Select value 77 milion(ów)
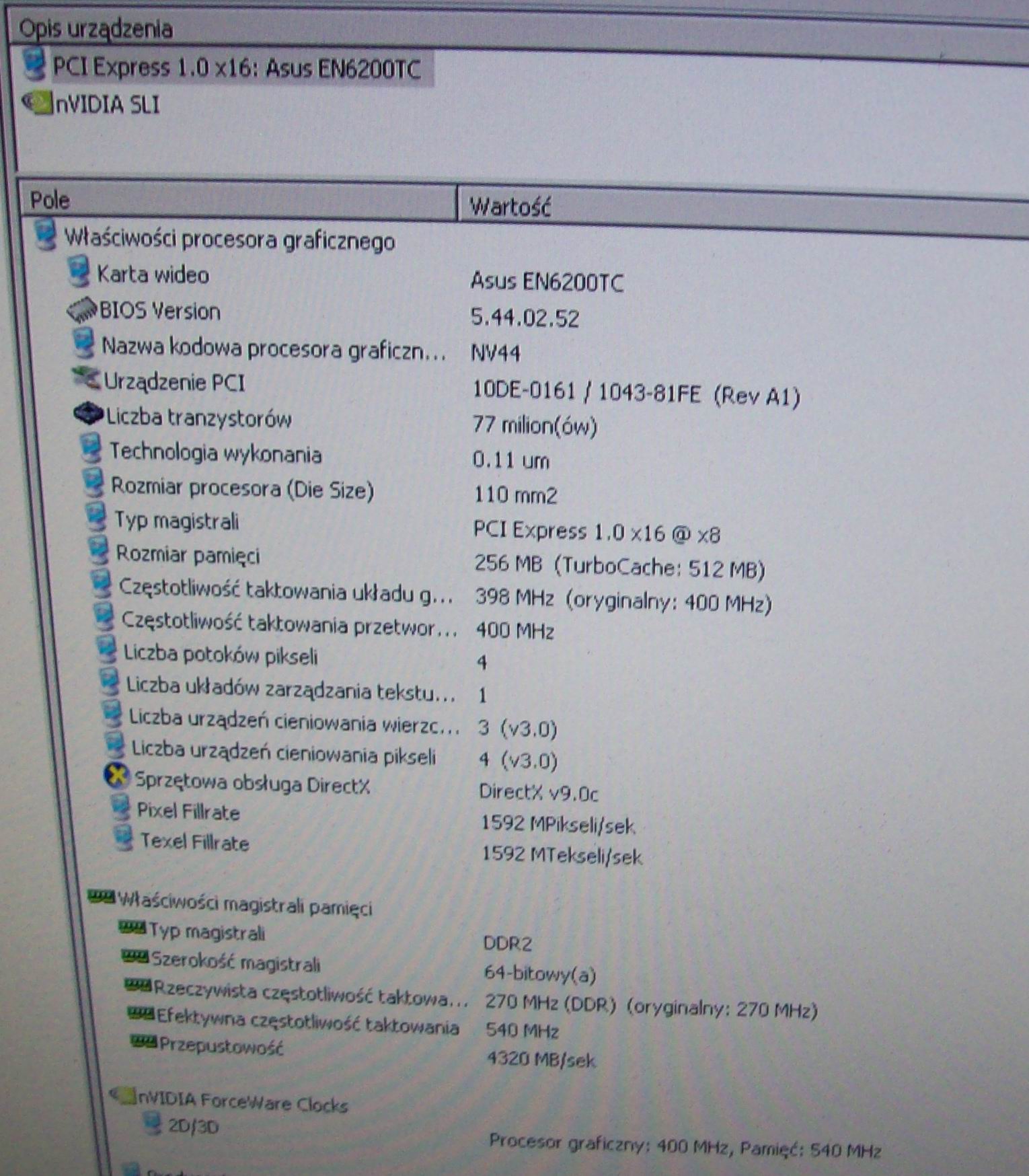 535,426
